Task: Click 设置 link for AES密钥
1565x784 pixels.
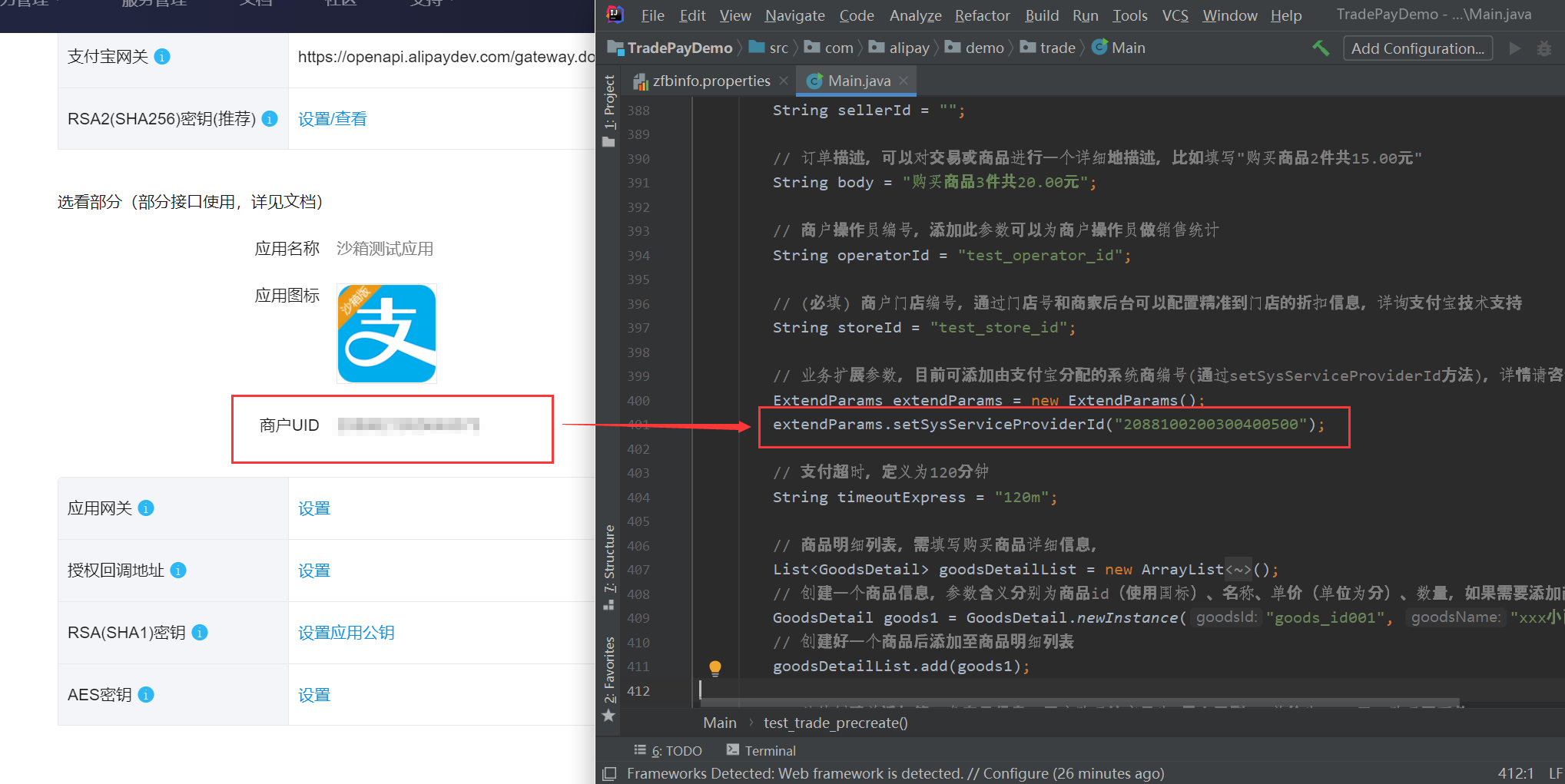Action: (314, 695)
